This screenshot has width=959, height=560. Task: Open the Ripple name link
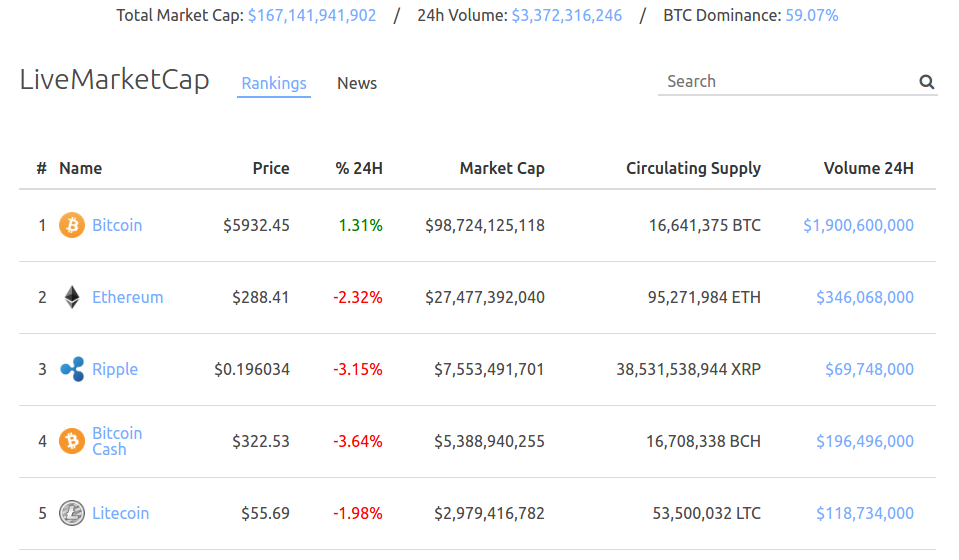pyautogui.click(x=115, y=369)
